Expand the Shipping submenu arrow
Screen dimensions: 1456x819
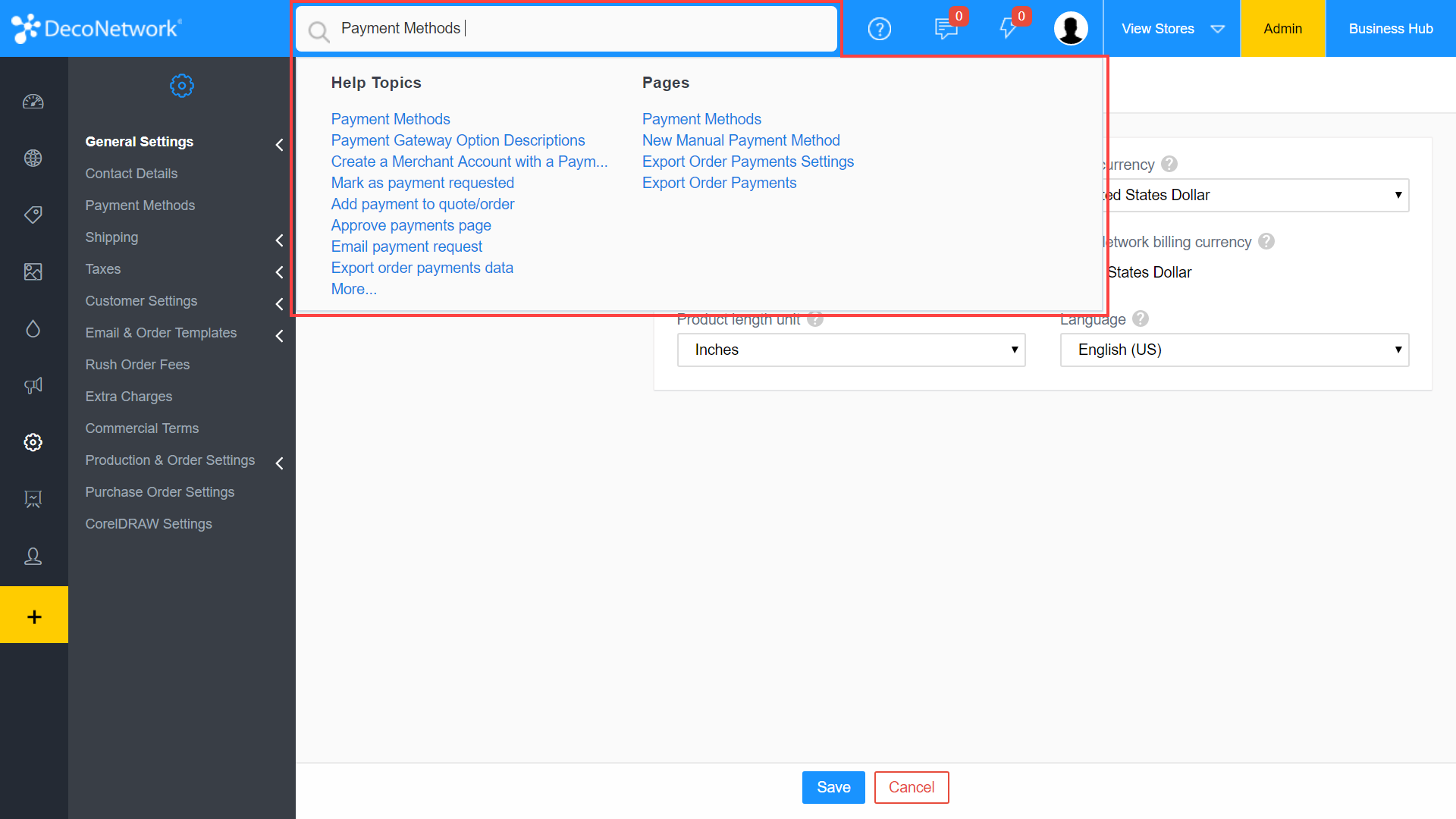point(279,240)
